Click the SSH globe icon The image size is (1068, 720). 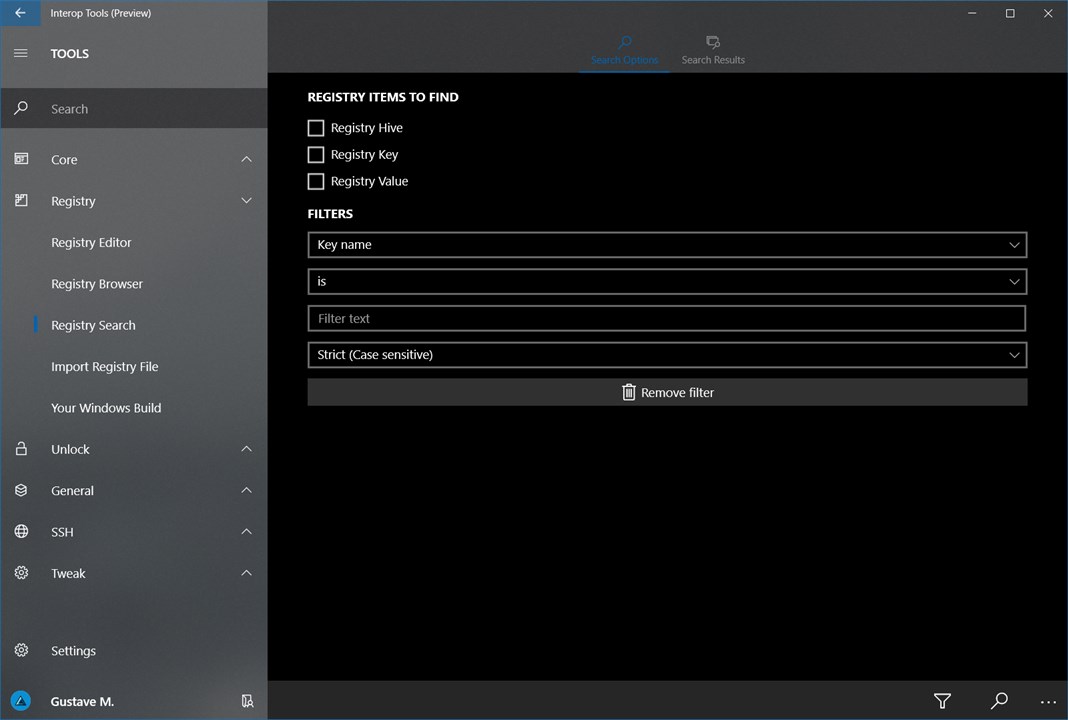click(21, 531)
